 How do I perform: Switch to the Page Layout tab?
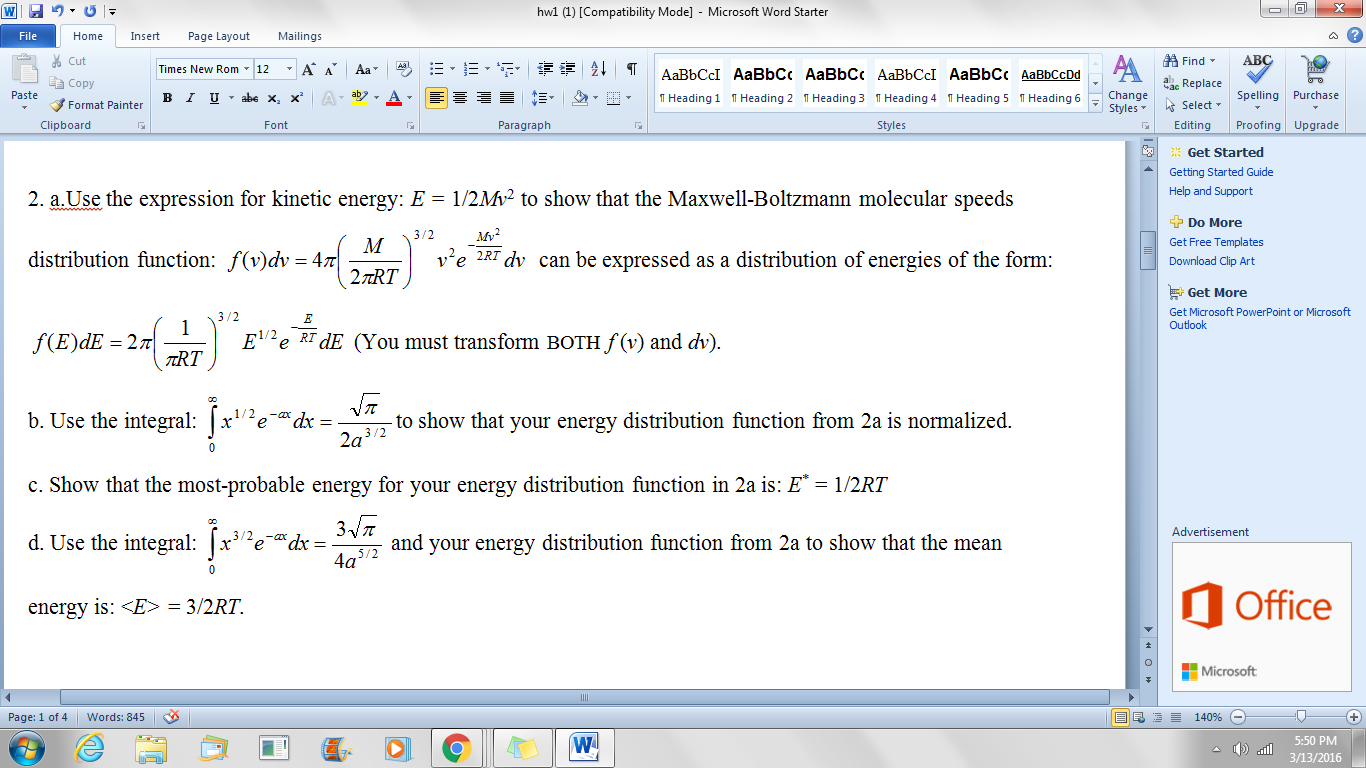pos(219,36)
